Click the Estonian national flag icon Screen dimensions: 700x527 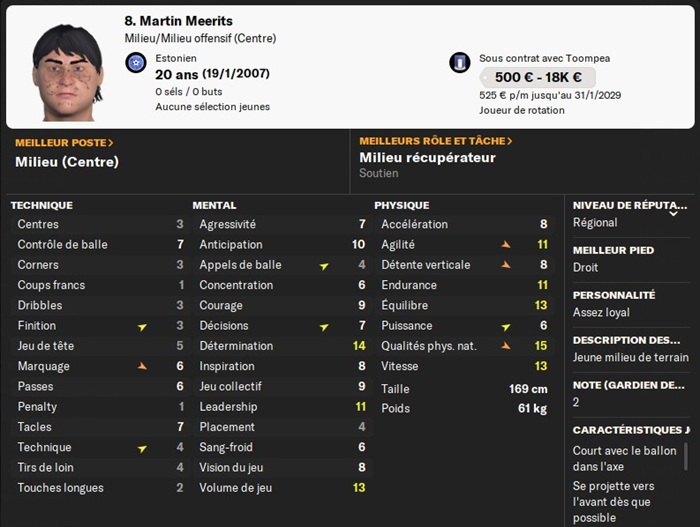click(x=137, y=64)
